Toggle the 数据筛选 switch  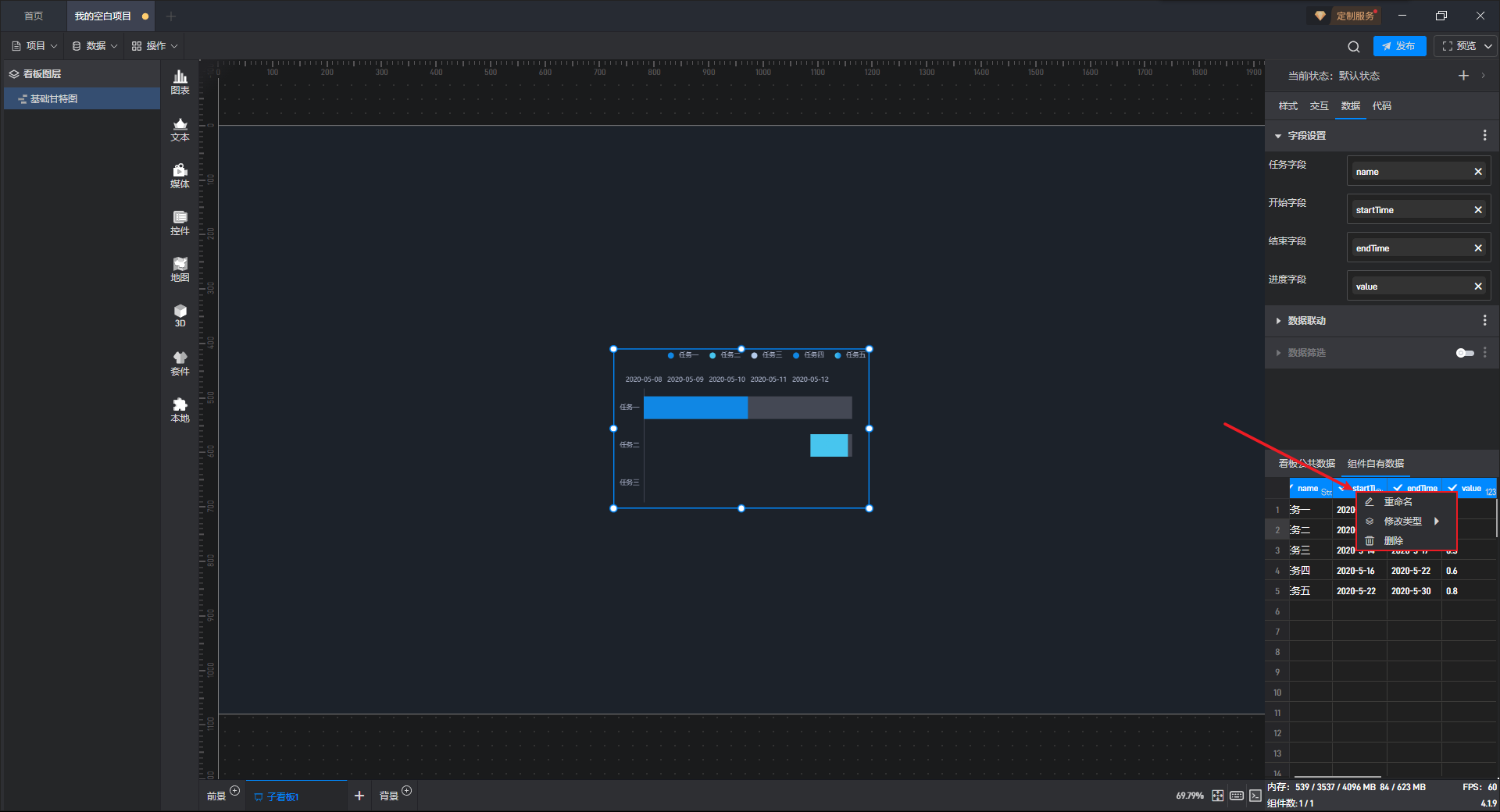point(1465,353)
